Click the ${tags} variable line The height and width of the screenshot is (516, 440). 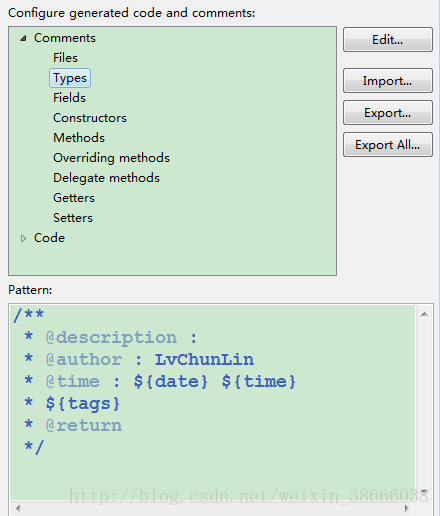coord(72,403)
